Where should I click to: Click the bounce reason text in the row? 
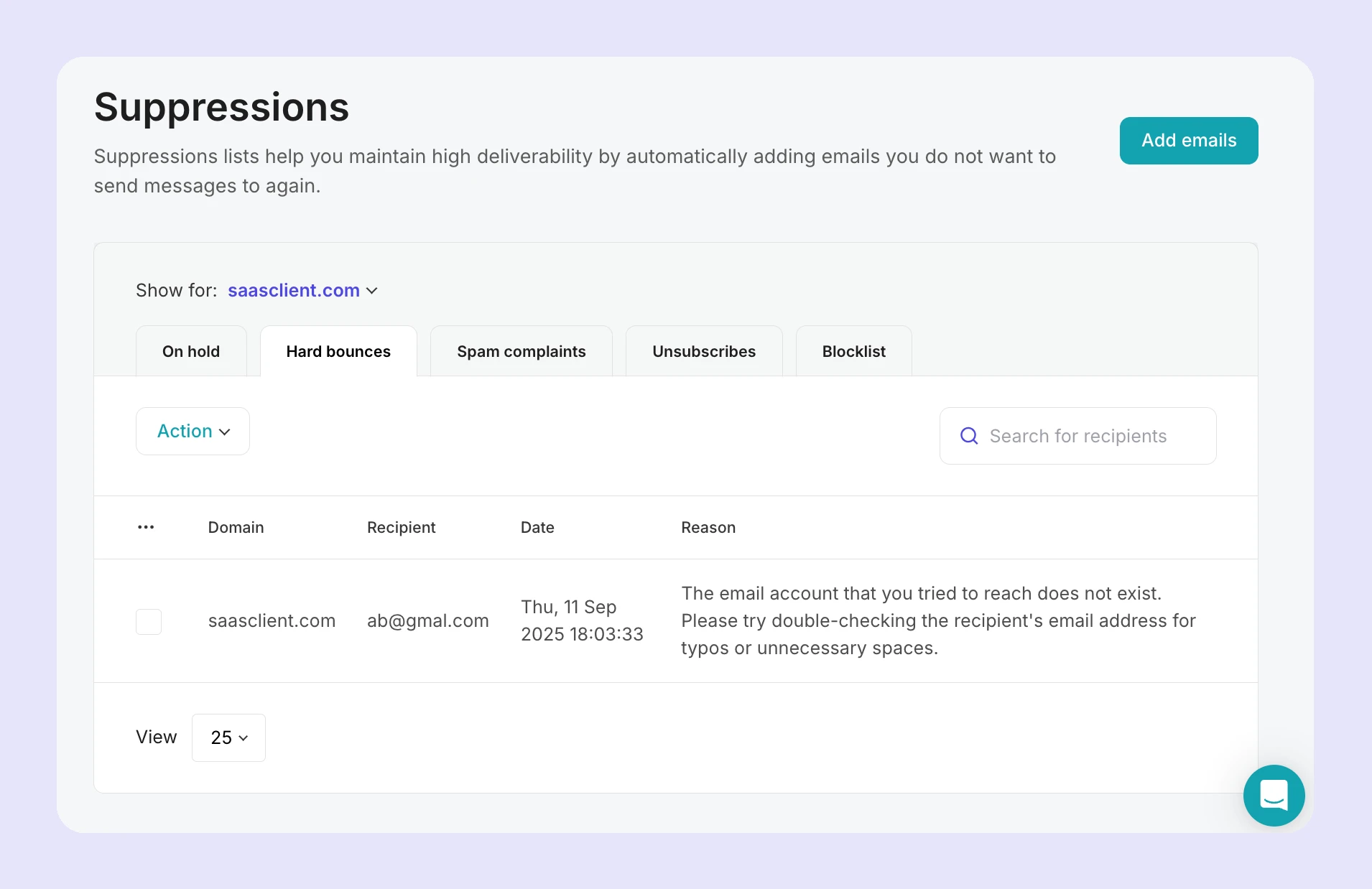938,620
